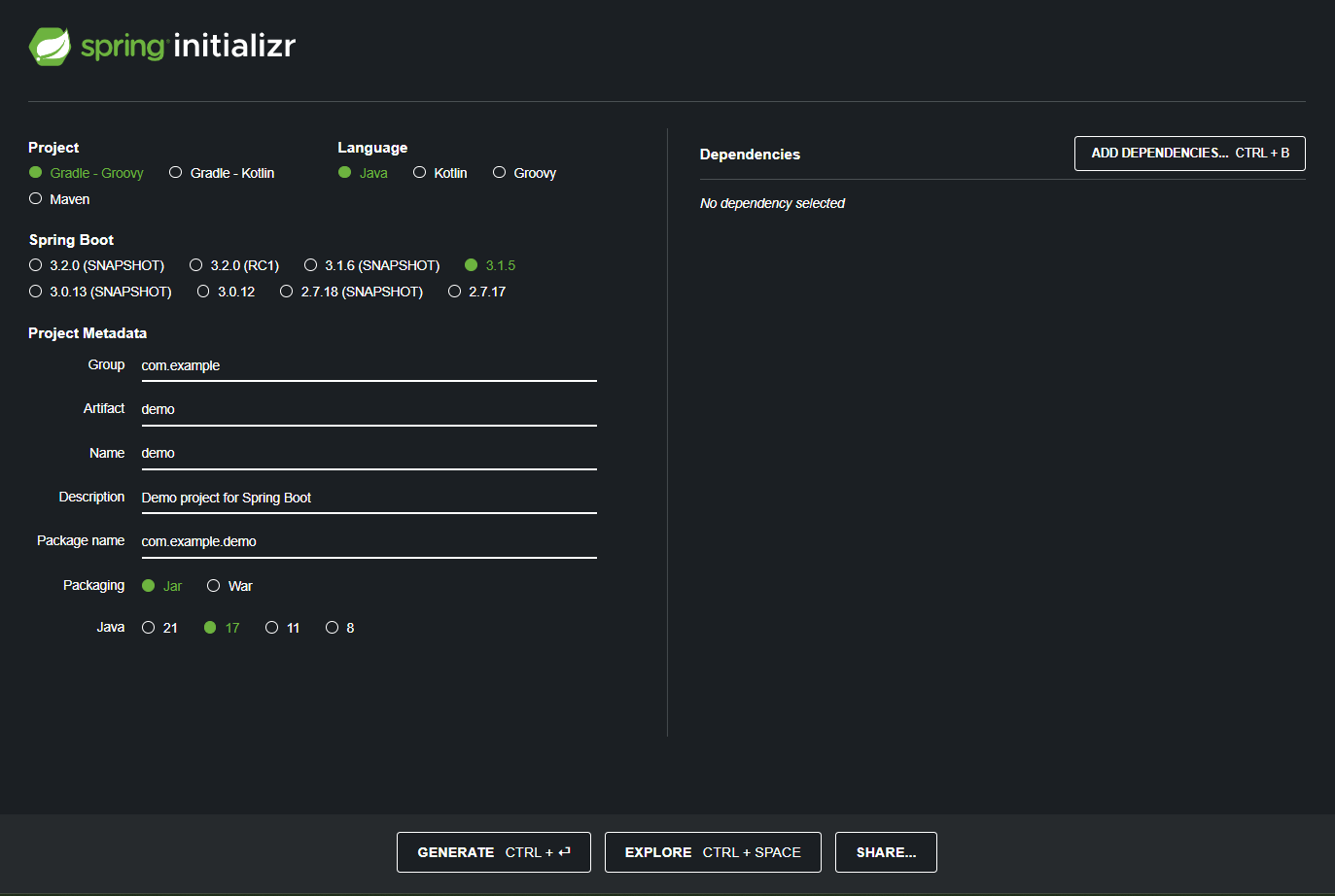The image size is (1335, 896).
Task: Select Spring Boot 3.2.0 (RC1)
Action: (234, 265)
